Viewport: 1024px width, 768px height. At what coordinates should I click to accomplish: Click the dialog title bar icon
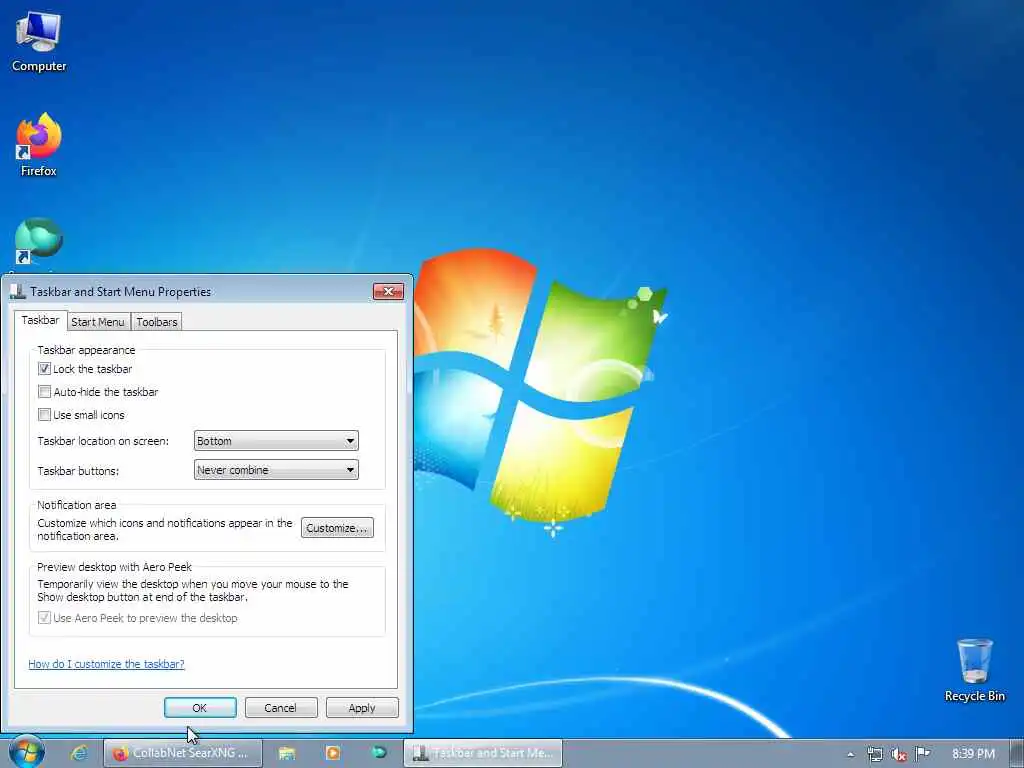tap(18, 291)
